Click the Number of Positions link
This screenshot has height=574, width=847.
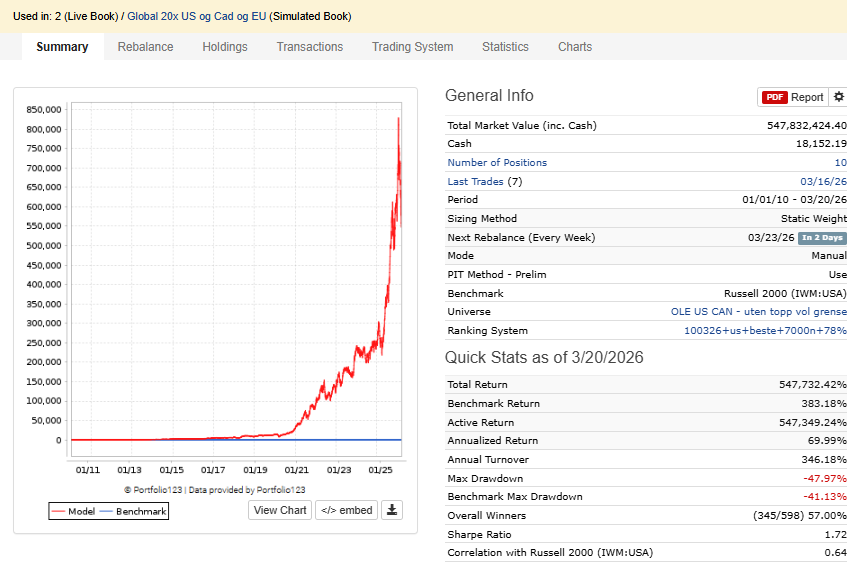click(497, 163)
